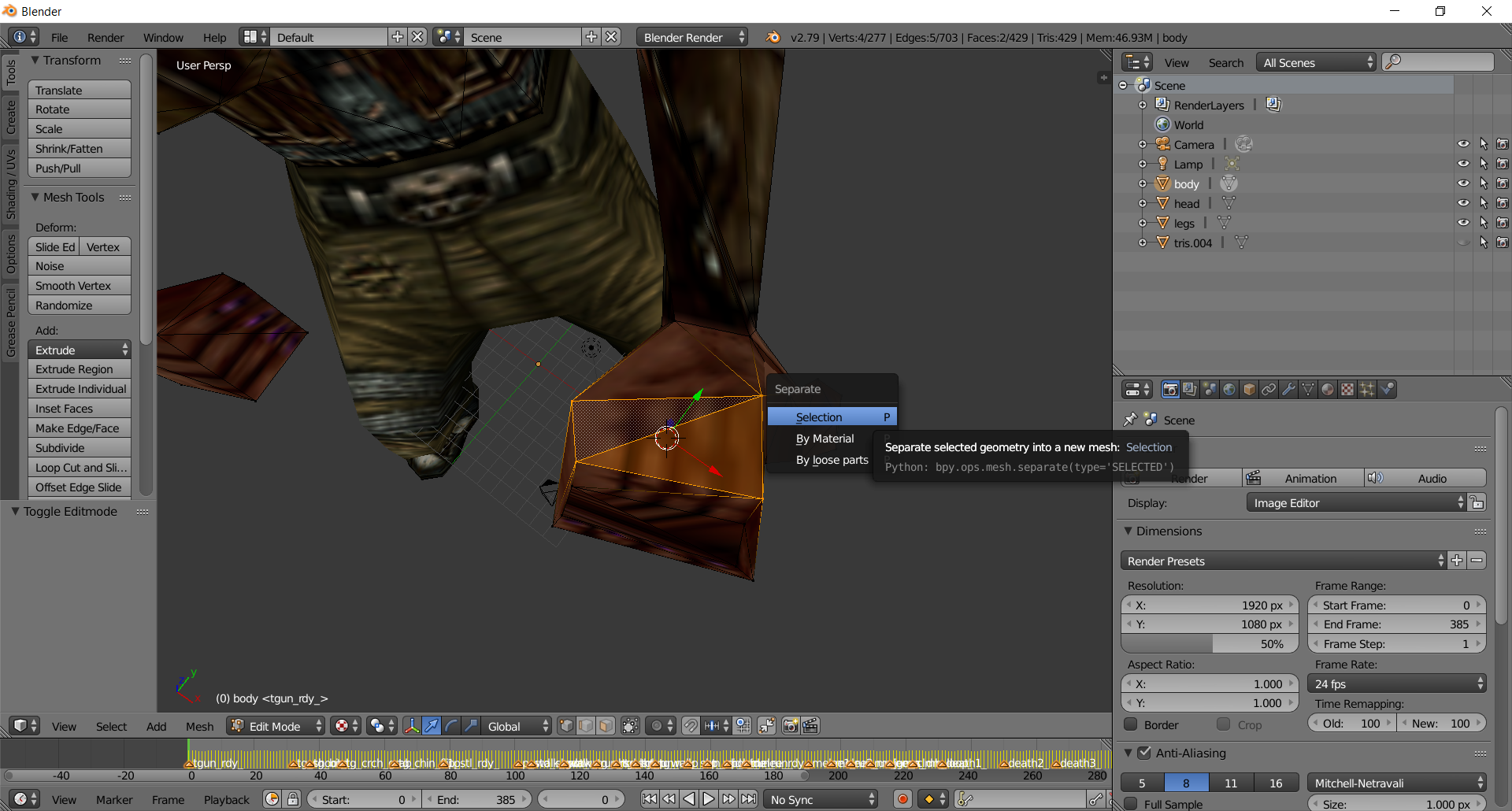
Task: Open the Edit Mode selector dropdown
Action: pos(276,726)
